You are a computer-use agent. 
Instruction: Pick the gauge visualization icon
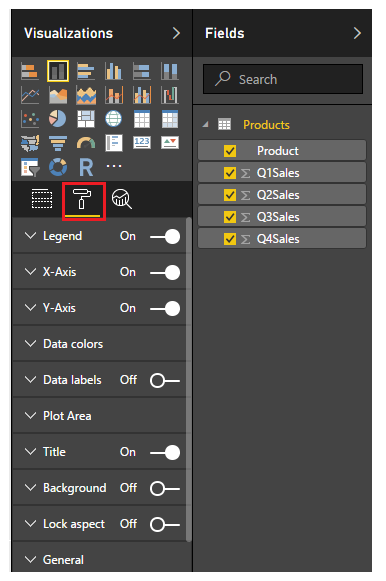click(86, 143)
